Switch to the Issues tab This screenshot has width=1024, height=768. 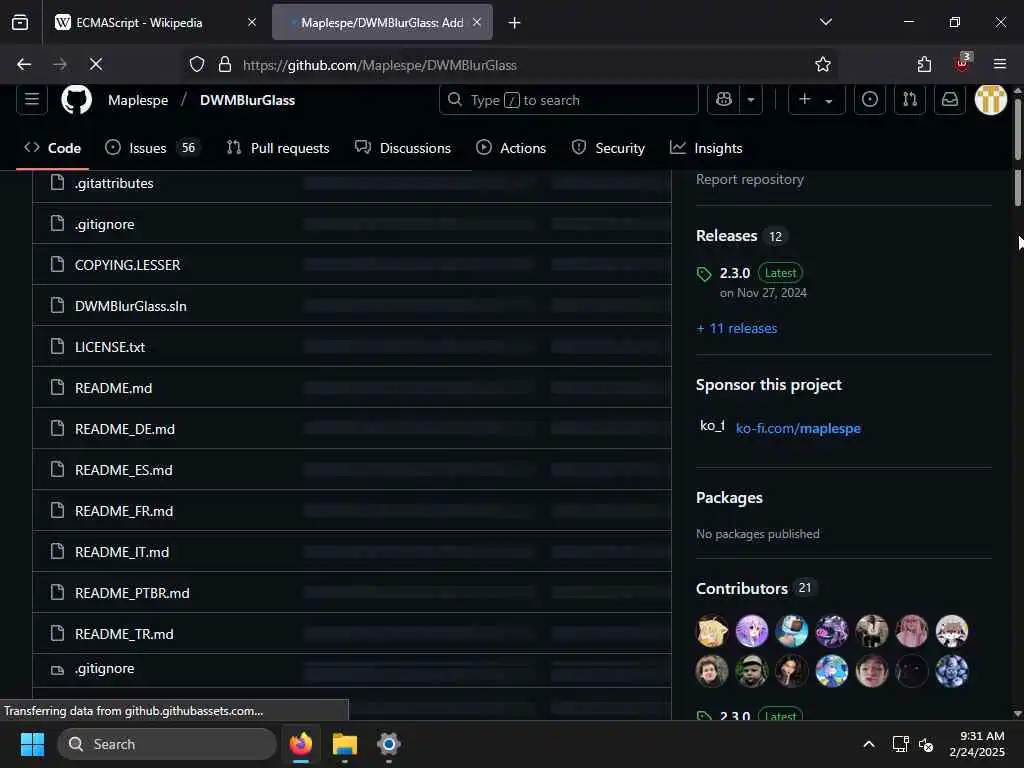(152, 148)
